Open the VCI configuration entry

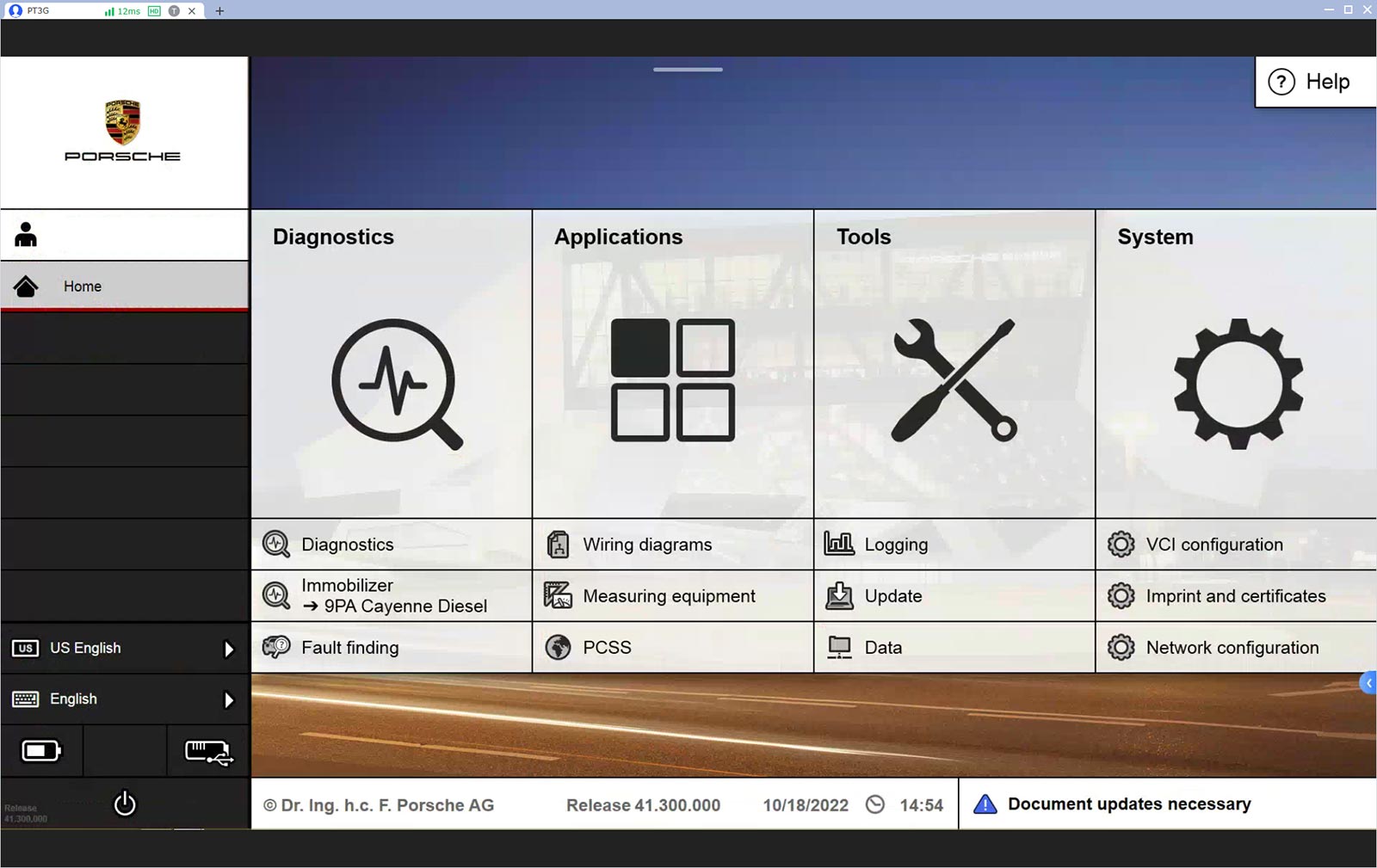click(x=1237, y=544)
